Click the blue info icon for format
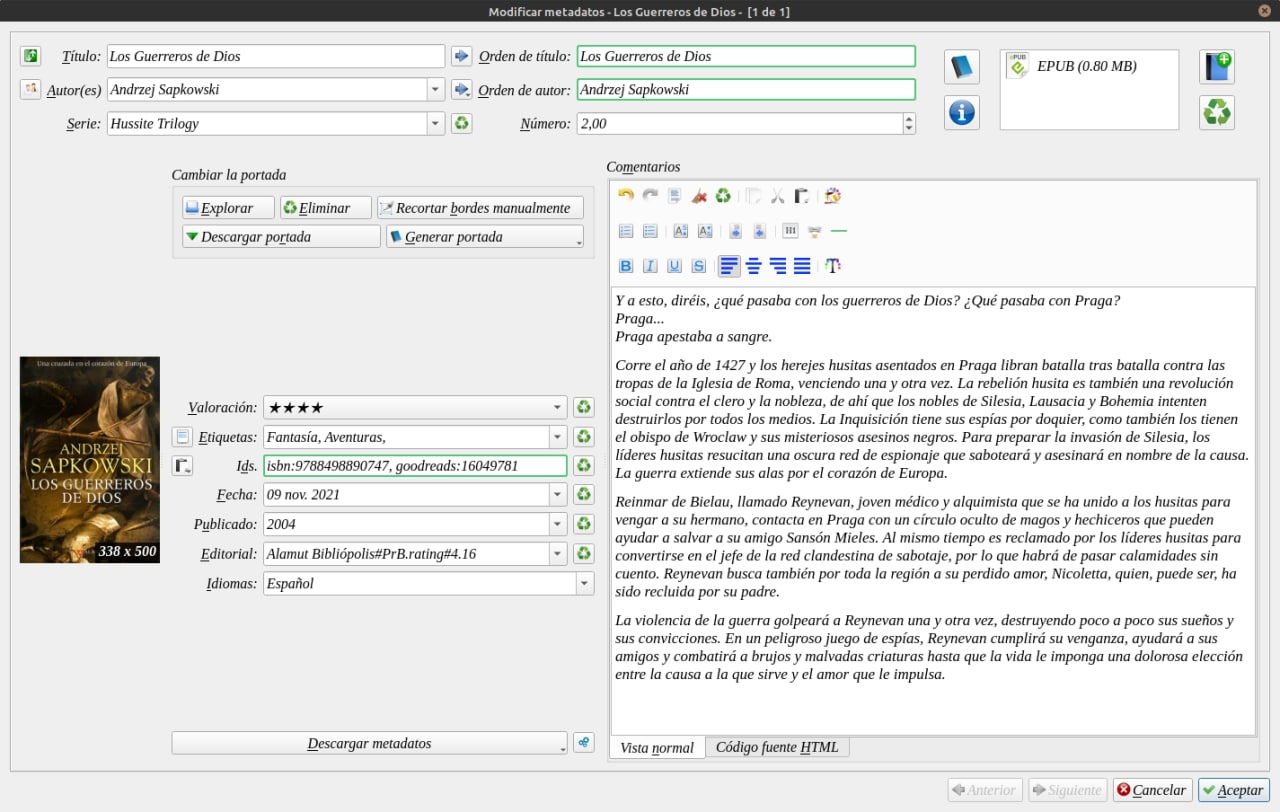 pos(961,113)
